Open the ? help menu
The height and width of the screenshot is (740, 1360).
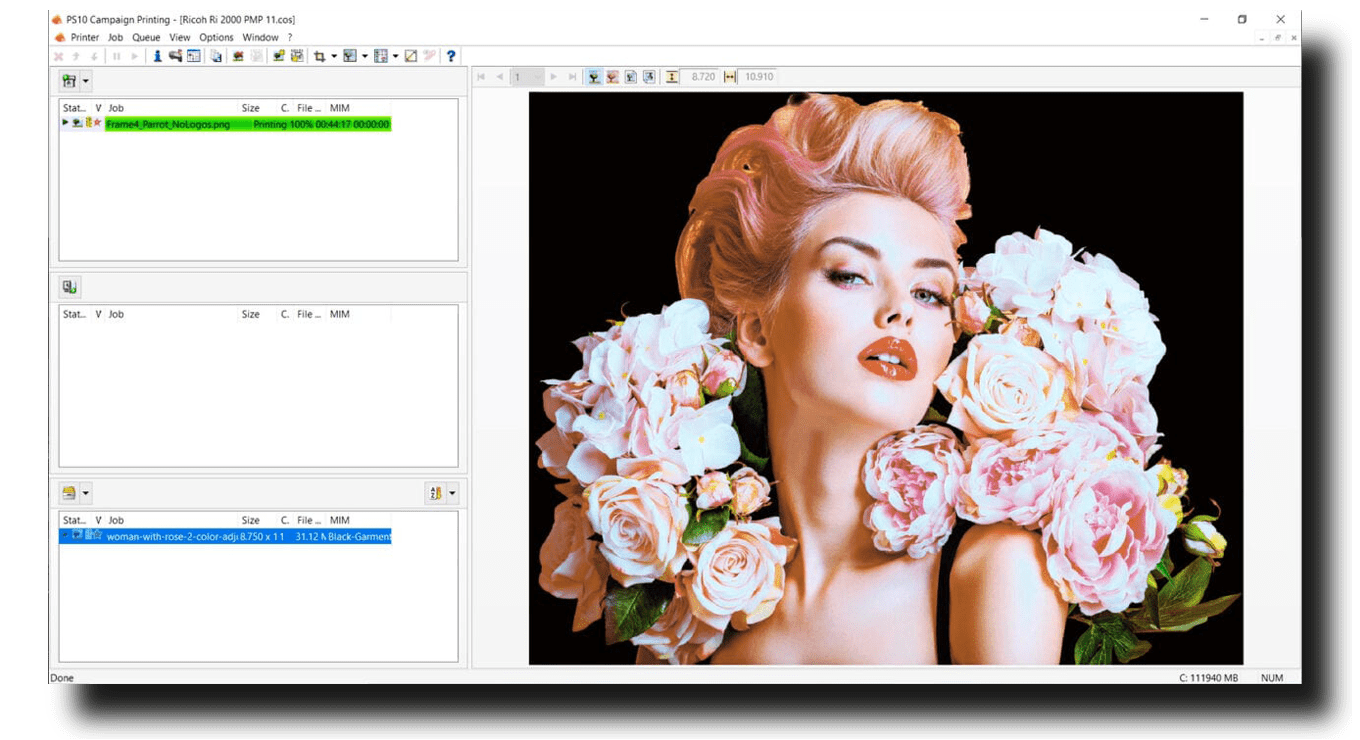tap(290, 38)
